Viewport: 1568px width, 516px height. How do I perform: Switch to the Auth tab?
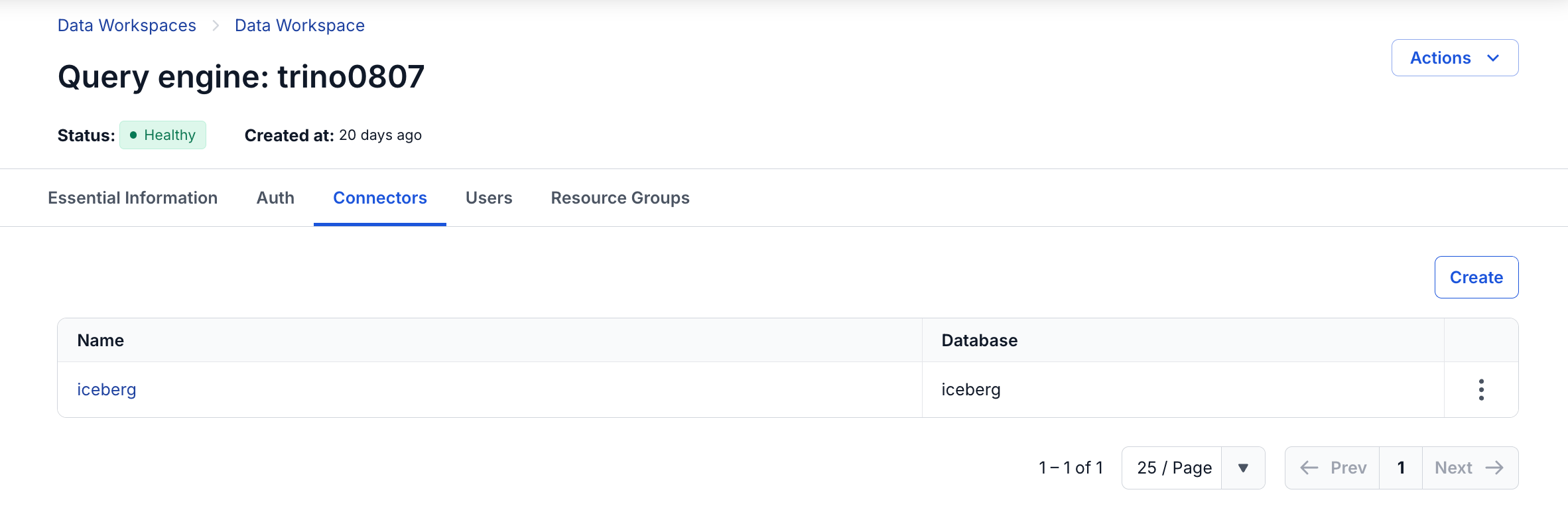tap(275, 198)
